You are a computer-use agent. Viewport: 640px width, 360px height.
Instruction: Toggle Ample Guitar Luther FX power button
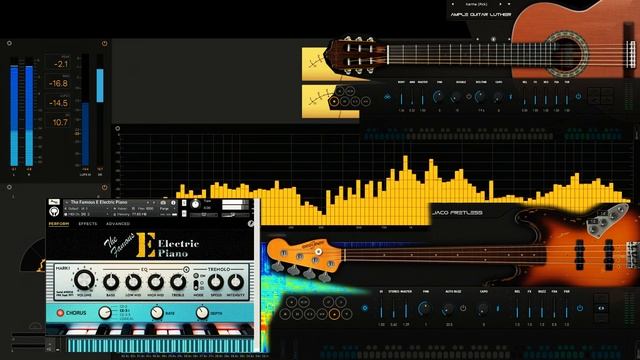(x=578, y=96)
